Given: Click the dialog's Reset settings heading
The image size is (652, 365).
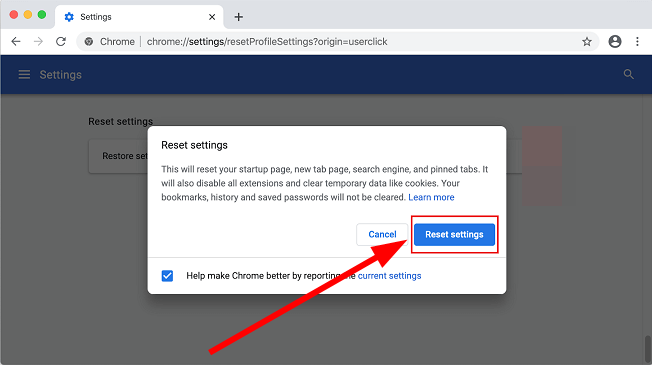Looking at the screenshot, I should point(194,145).
